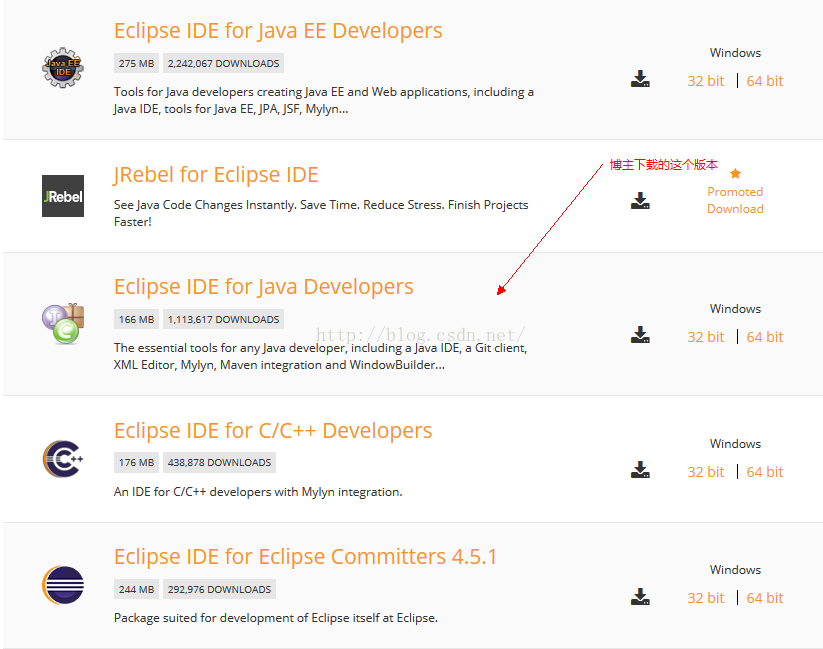Open Eclipse IDE for Eclipse Committers 4.5.1 title
Viewport: 823px width, 649px height.
click(x=305, y=557)
